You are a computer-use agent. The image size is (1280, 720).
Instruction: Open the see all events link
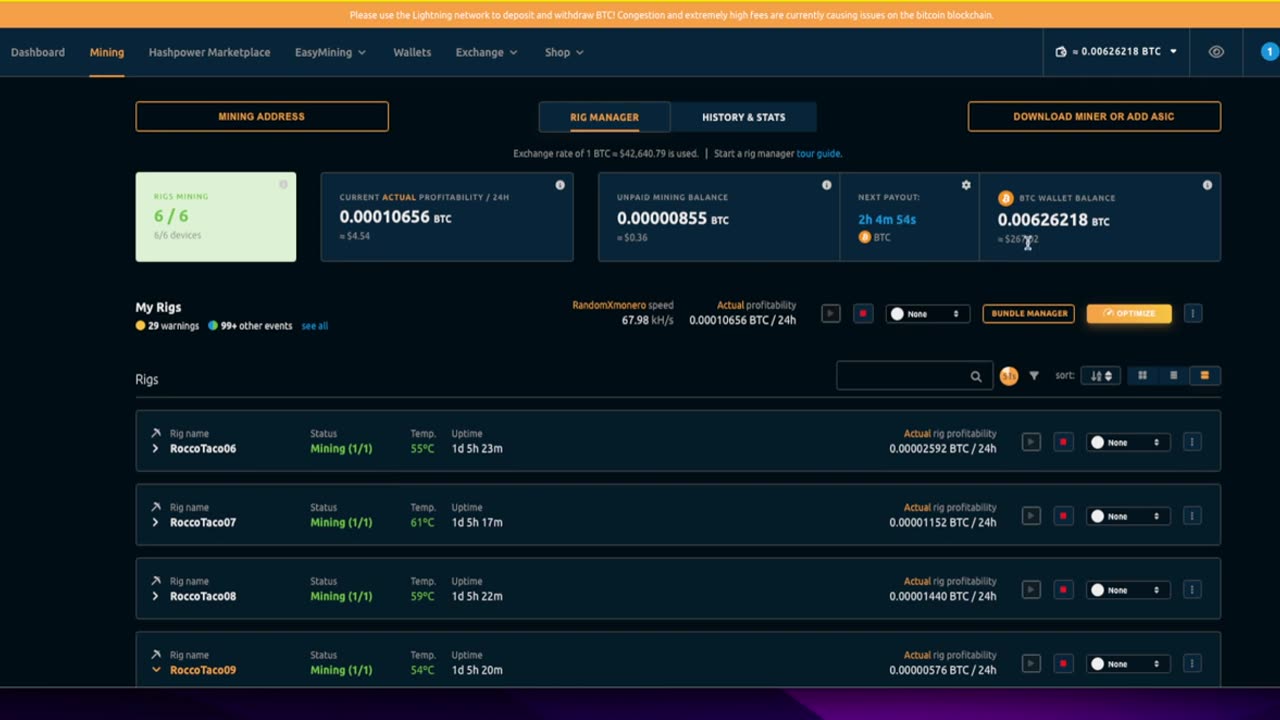point(315,326)
